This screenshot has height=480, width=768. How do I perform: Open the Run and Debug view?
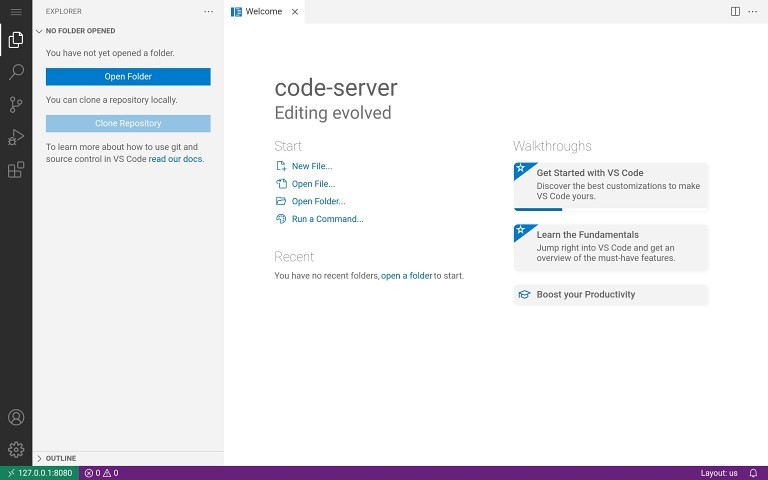[x=16, y=137]
